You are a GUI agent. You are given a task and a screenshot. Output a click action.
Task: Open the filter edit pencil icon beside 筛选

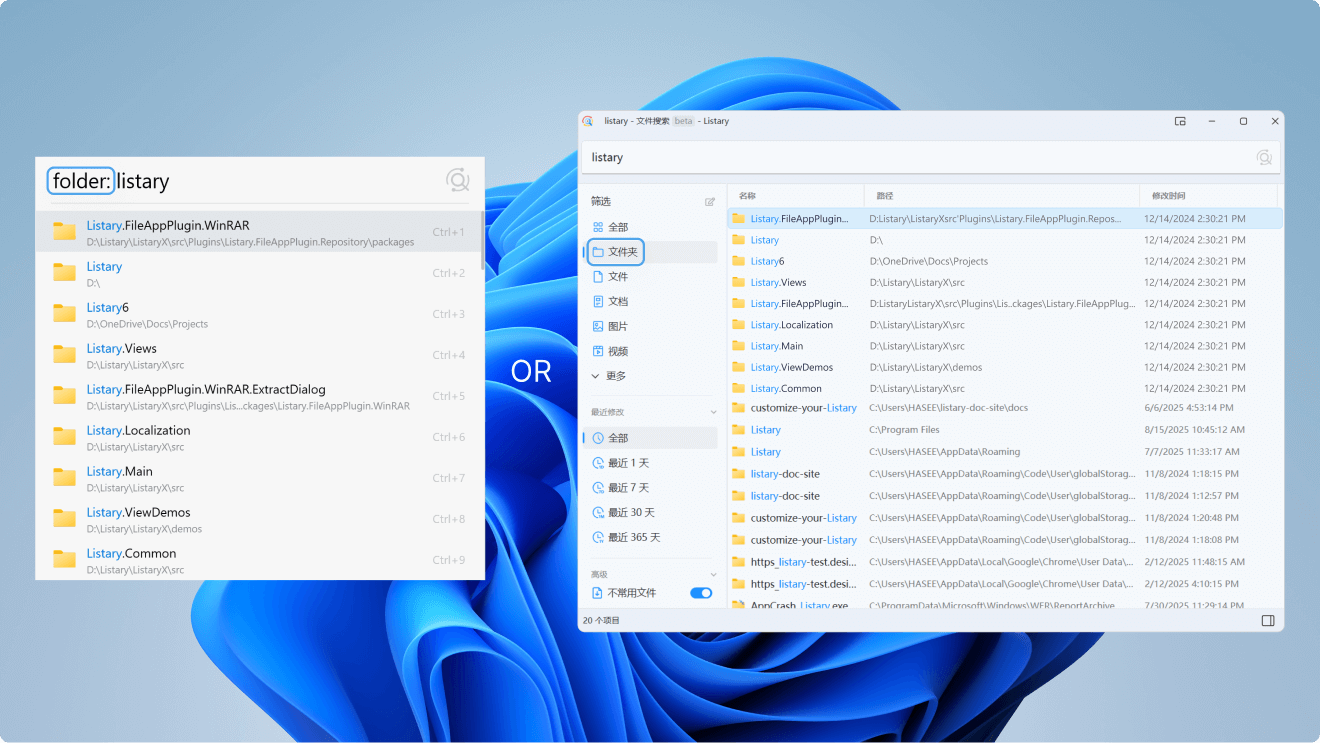point(710,202)
